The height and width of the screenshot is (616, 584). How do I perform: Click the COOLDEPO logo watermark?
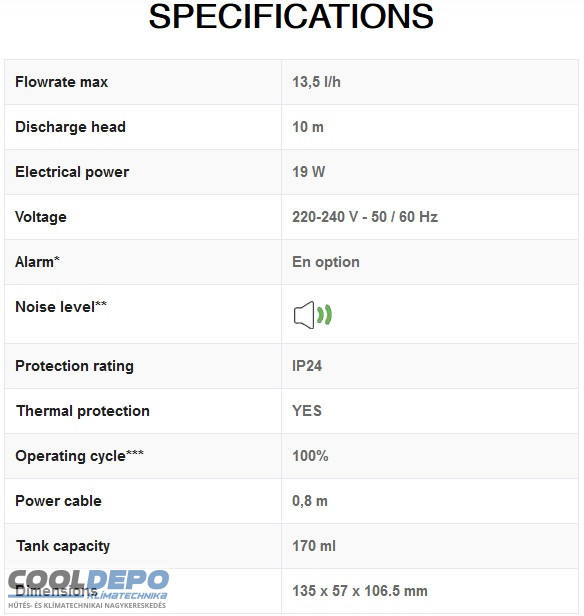click(x=88, y=589)
